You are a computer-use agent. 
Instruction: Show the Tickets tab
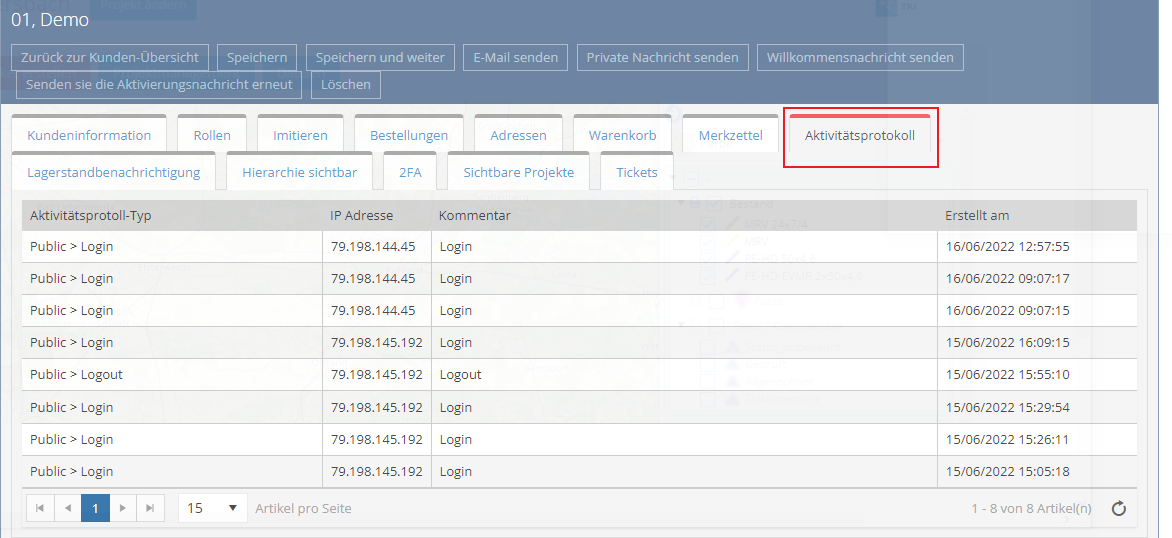pyautogui.click(x=636, y=172)
